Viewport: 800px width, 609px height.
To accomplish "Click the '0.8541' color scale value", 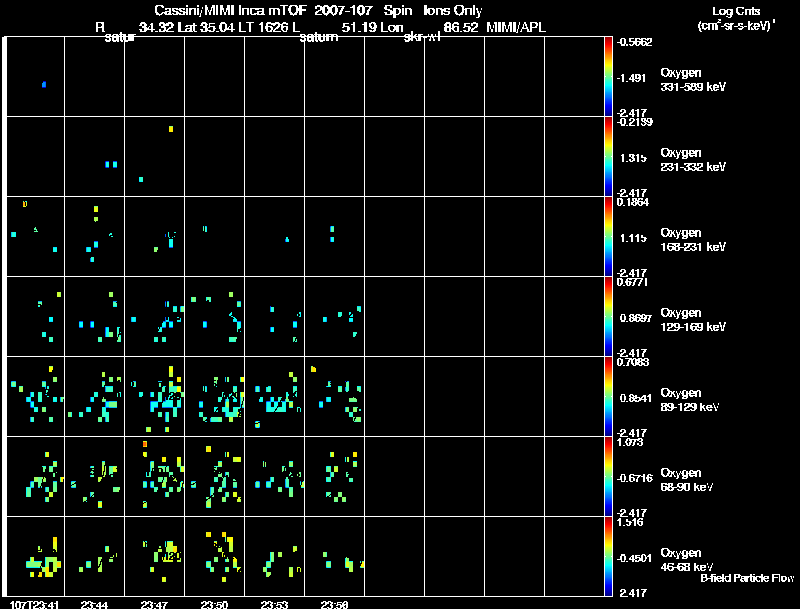I will tap(636, 398).
